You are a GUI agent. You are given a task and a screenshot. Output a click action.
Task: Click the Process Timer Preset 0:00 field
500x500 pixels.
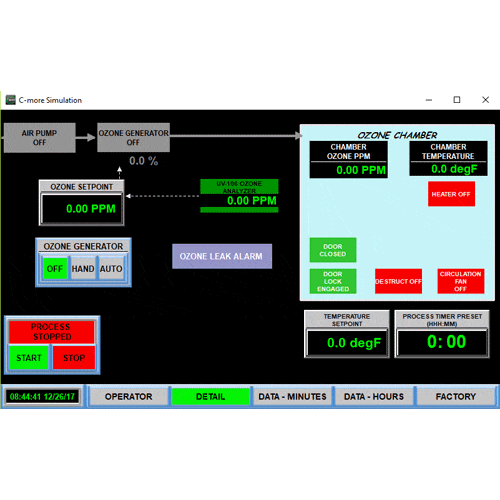(442, 342)
